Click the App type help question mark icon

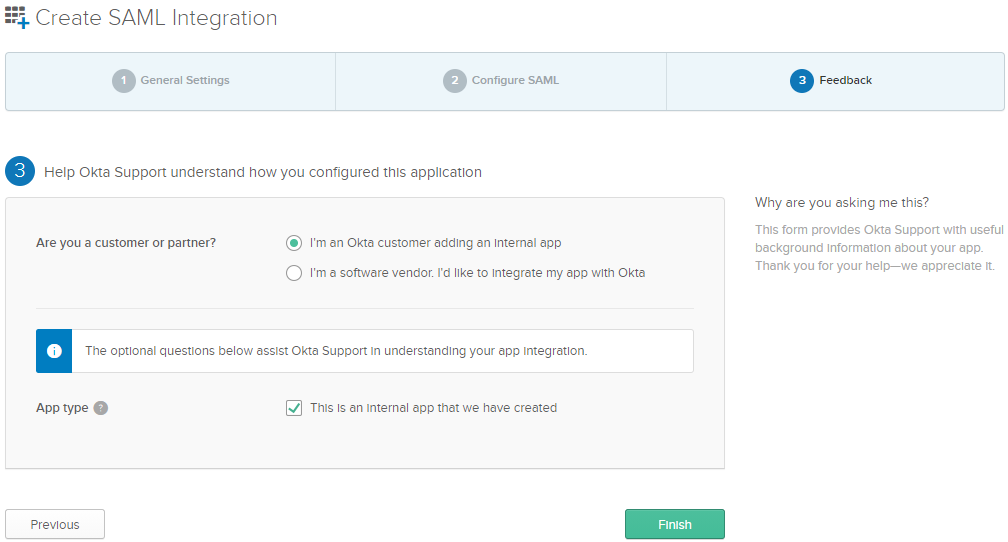point(101,408)
